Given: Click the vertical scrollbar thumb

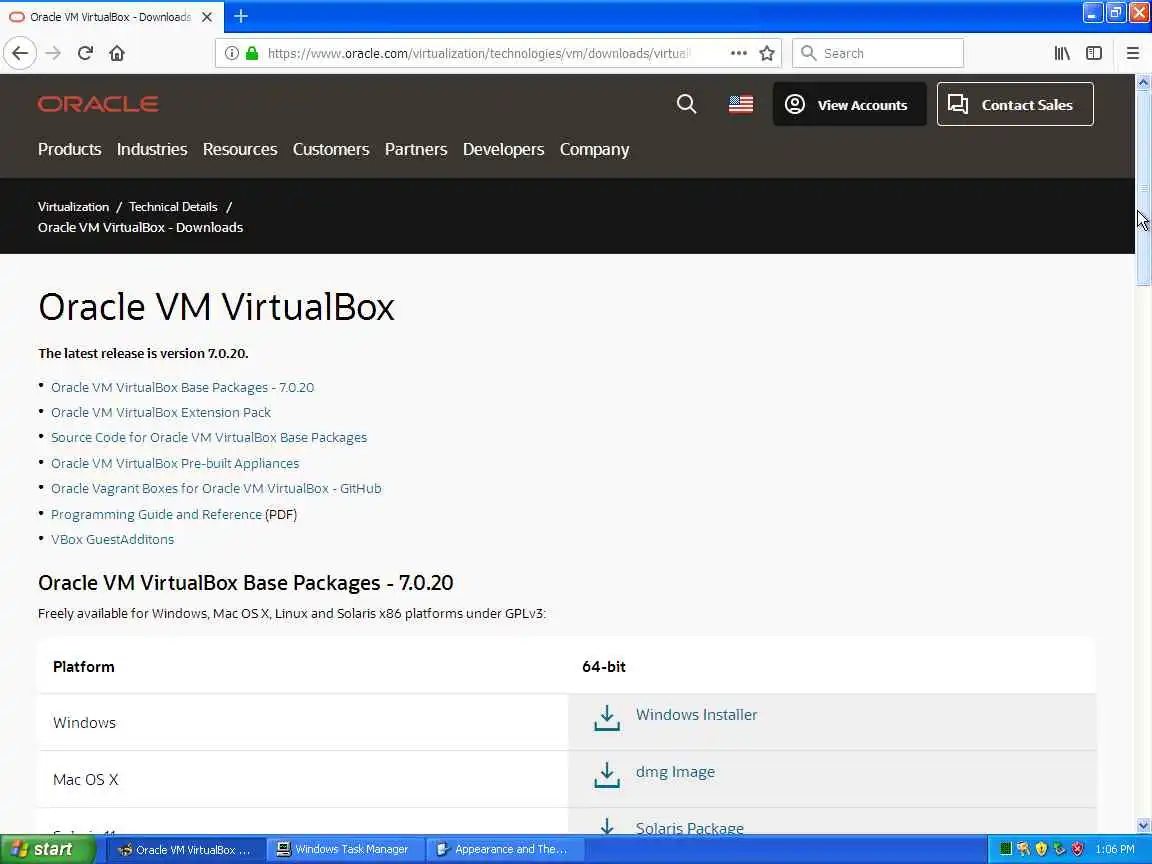Looking at the screenshot, I should [x=1143, y=188].
